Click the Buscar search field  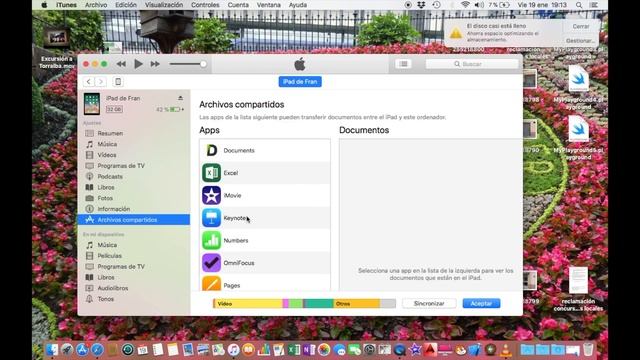(x=472, y=64)
